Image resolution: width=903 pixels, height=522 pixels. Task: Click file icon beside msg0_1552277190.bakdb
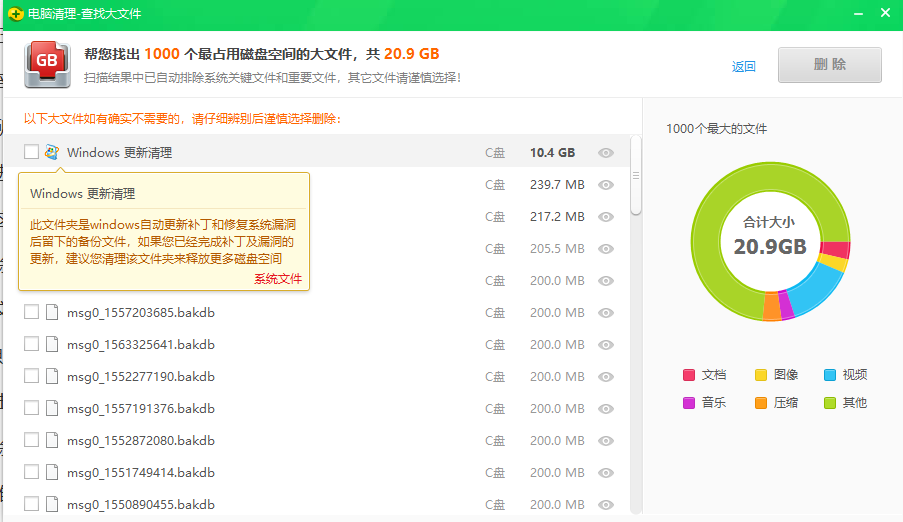tap(52, 377)
